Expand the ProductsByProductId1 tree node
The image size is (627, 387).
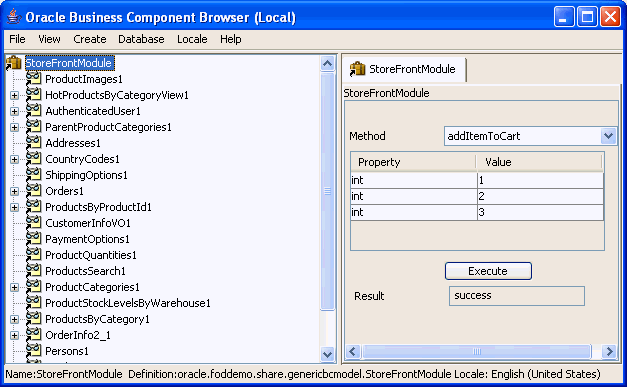14,207
